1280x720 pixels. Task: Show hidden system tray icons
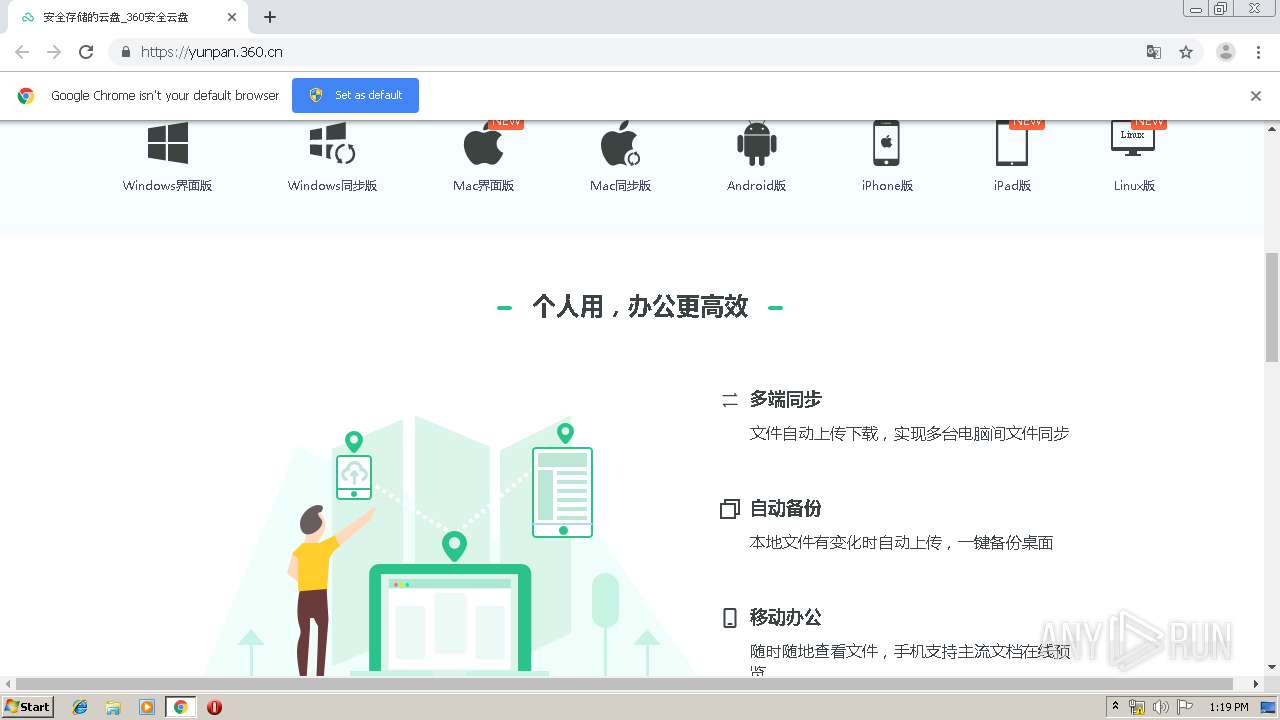[x=1116, y=707]
